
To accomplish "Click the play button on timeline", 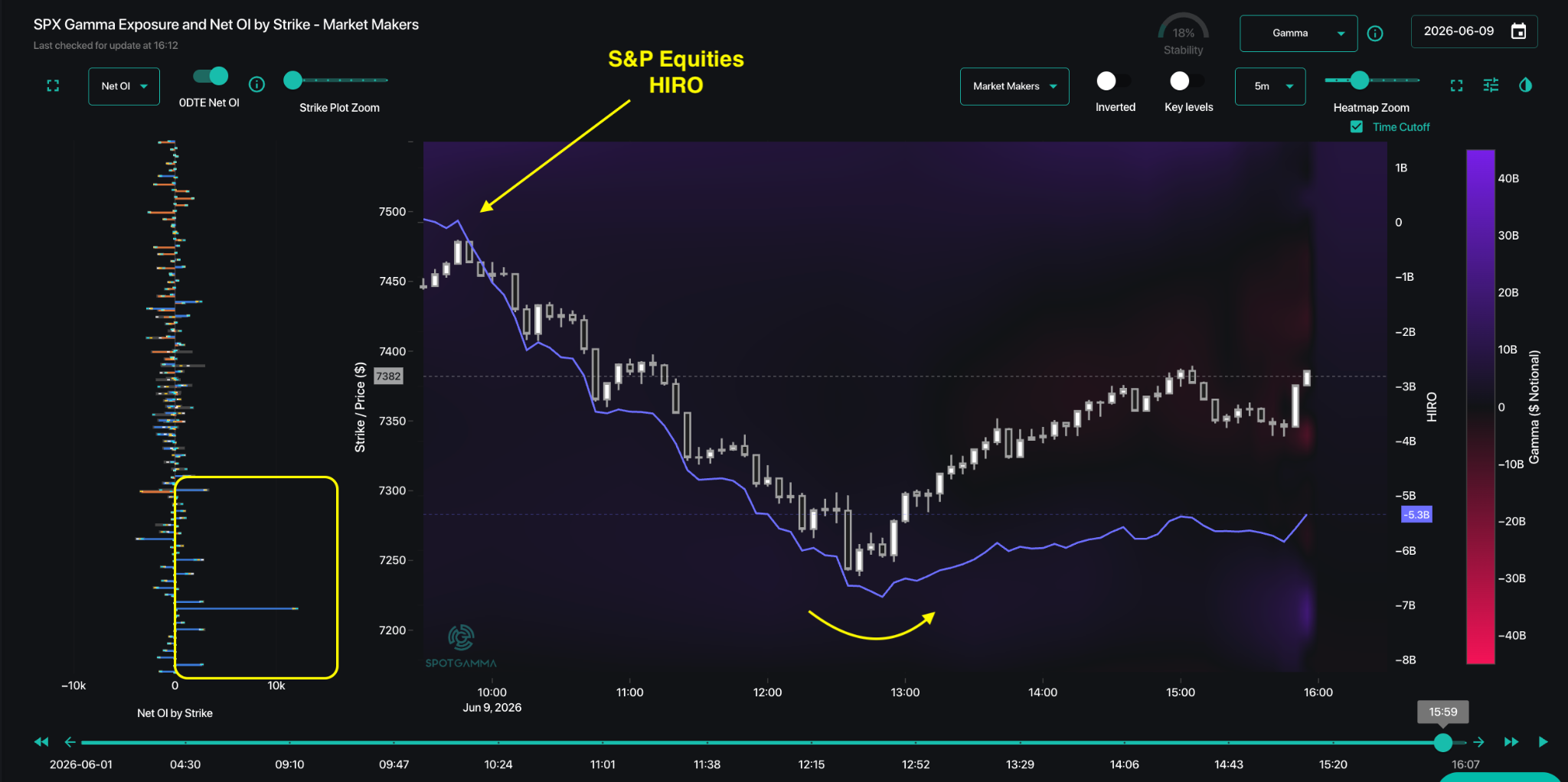I will click(x=1543, y=741).
